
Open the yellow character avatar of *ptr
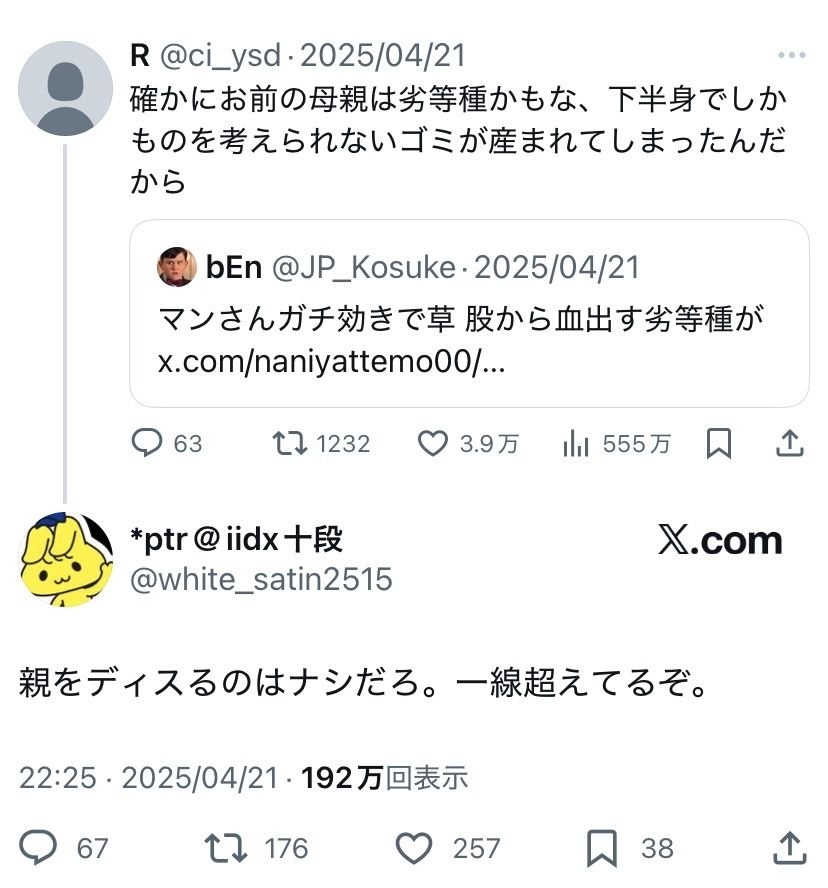point(66,559)
